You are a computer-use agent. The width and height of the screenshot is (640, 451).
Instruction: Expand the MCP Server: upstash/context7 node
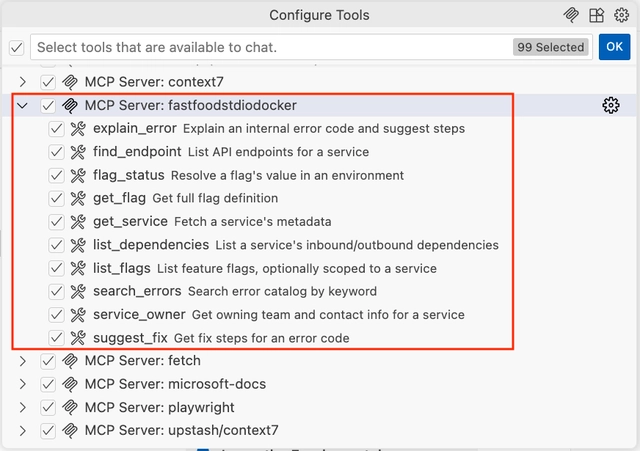tap(24, 431)
